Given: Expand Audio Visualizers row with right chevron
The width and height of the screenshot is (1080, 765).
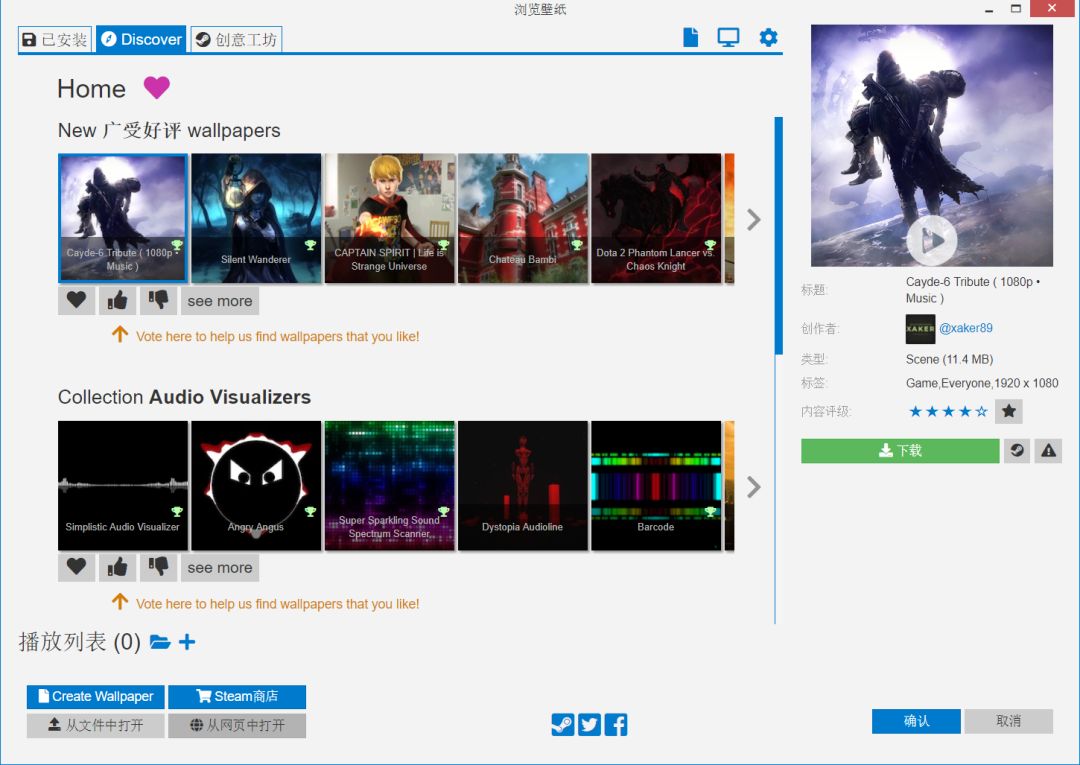Looking at the screenshot, I should [754, 487].
